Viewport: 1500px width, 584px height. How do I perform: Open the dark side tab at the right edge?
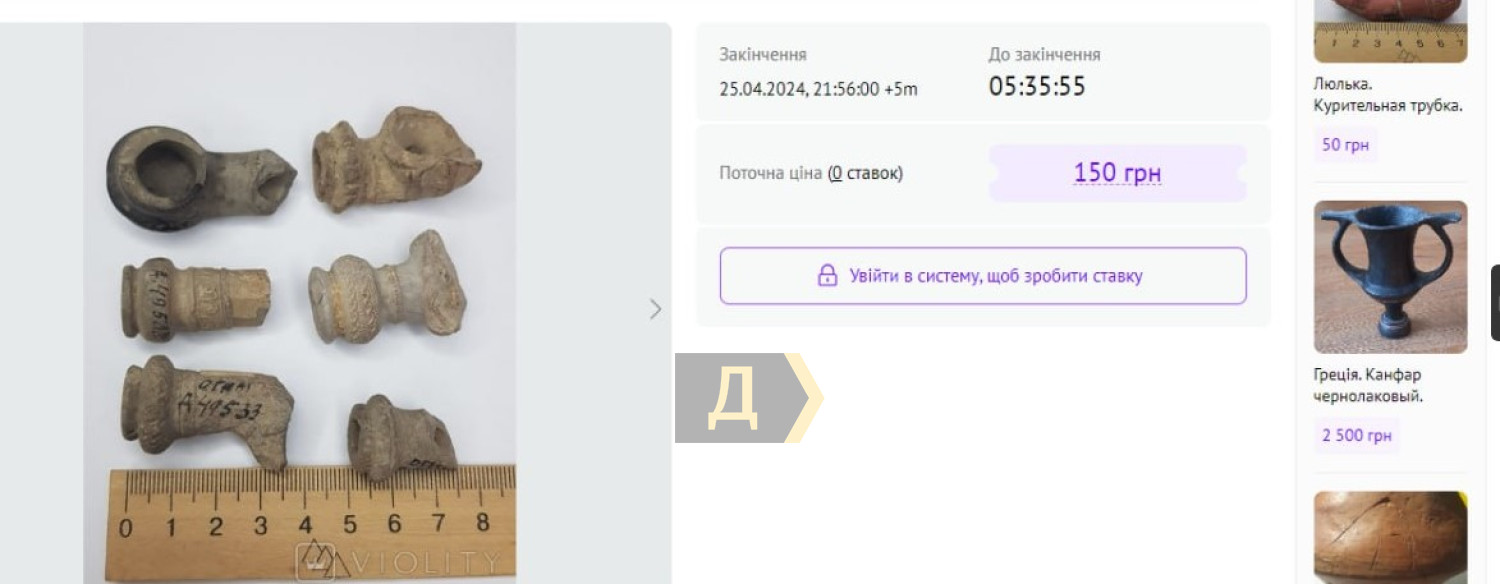point(1495,303)
